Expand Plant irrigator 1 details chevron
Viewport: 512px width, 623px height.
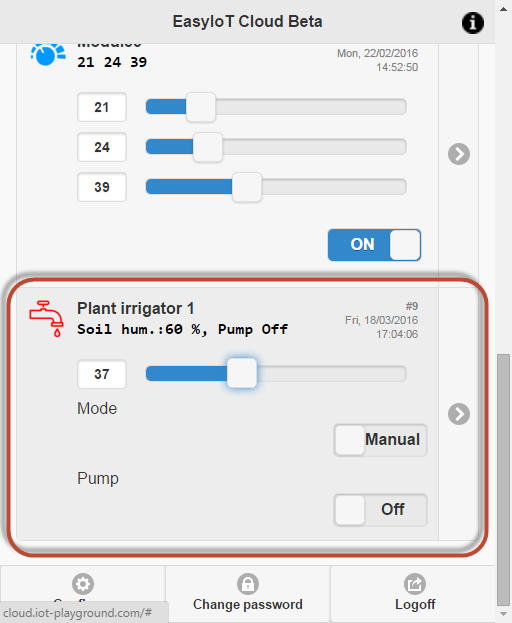click(x=459, y=414)
